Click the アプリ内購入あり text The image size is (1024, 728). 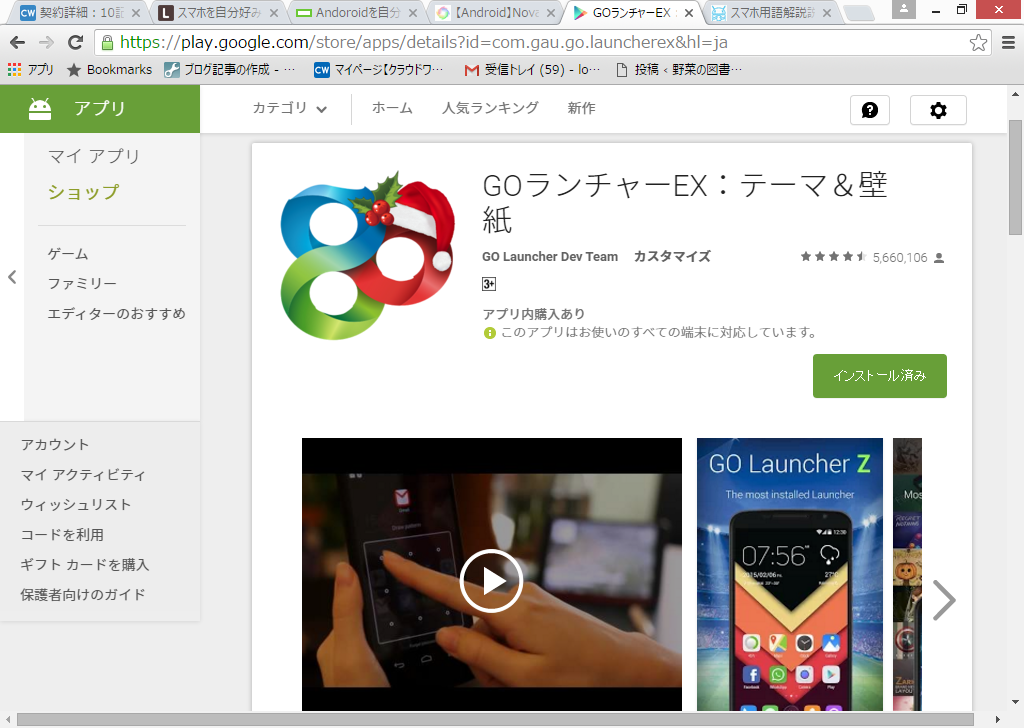(x=534, y=314)
